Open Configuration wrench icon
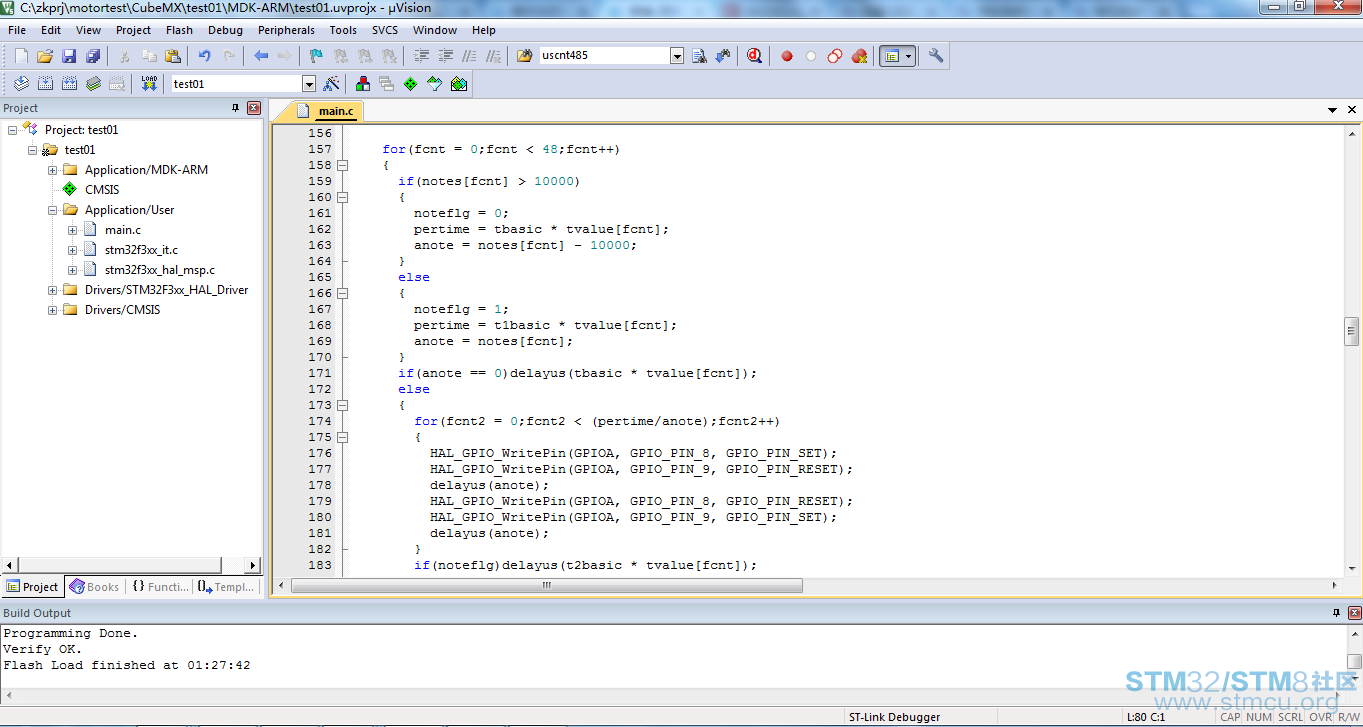Viewport: 1363px width, 727px height. click(x=936, y=56)
